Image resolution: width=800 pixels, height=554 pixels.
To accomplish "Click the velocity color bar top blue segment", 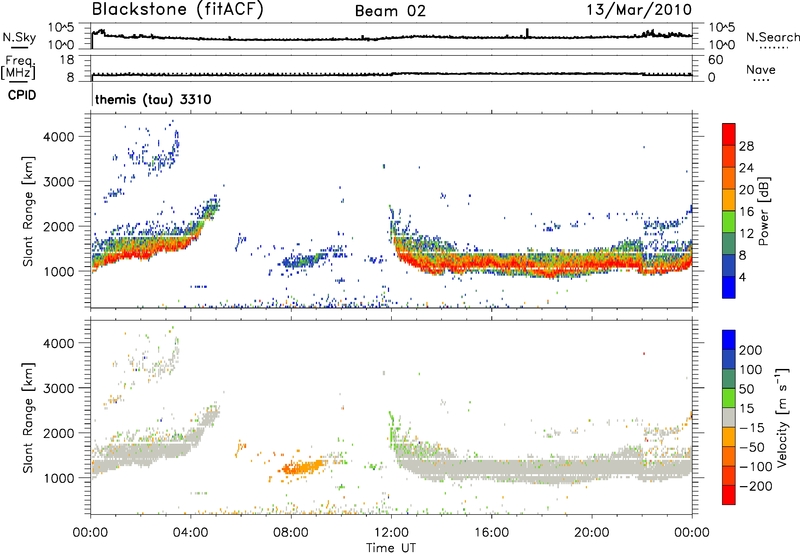I will click(729, 340).
